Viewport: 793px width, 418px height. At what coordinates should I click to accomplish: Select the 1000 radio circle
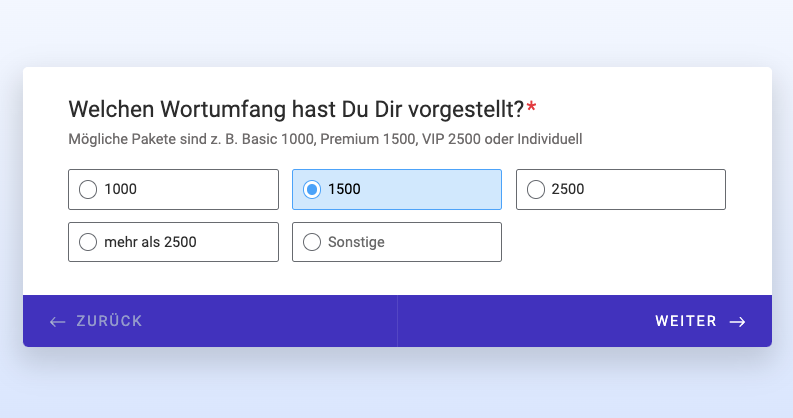88,190
